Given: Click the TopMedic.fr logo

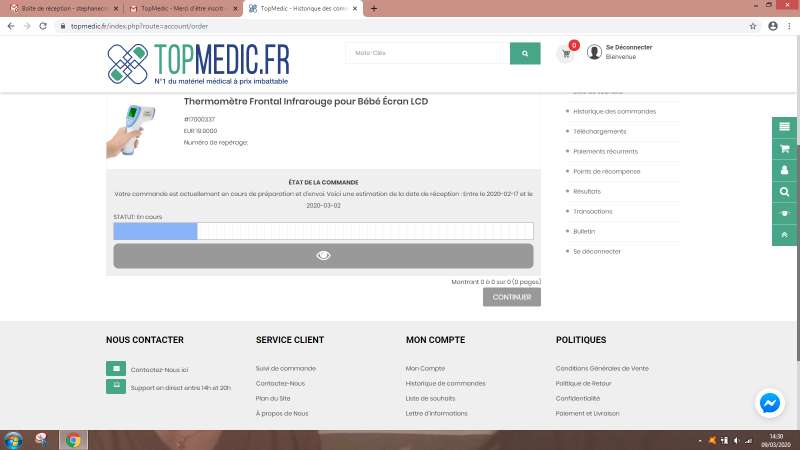Looking at the screenshot, I should coord(198,64).
